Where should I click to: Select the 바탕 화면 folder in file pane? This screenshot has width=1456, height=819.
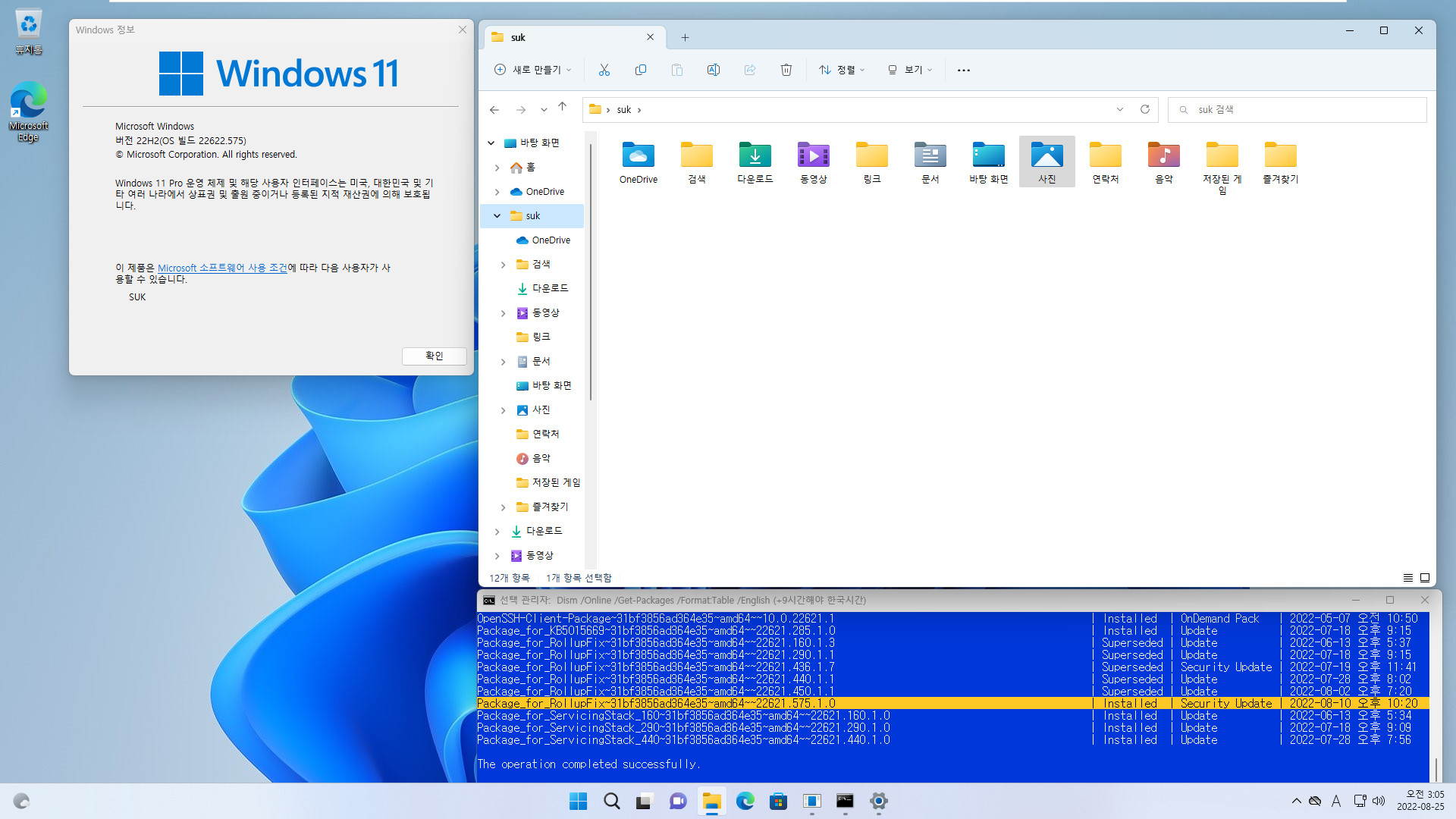pyautogui.click(x=988, y=162)
